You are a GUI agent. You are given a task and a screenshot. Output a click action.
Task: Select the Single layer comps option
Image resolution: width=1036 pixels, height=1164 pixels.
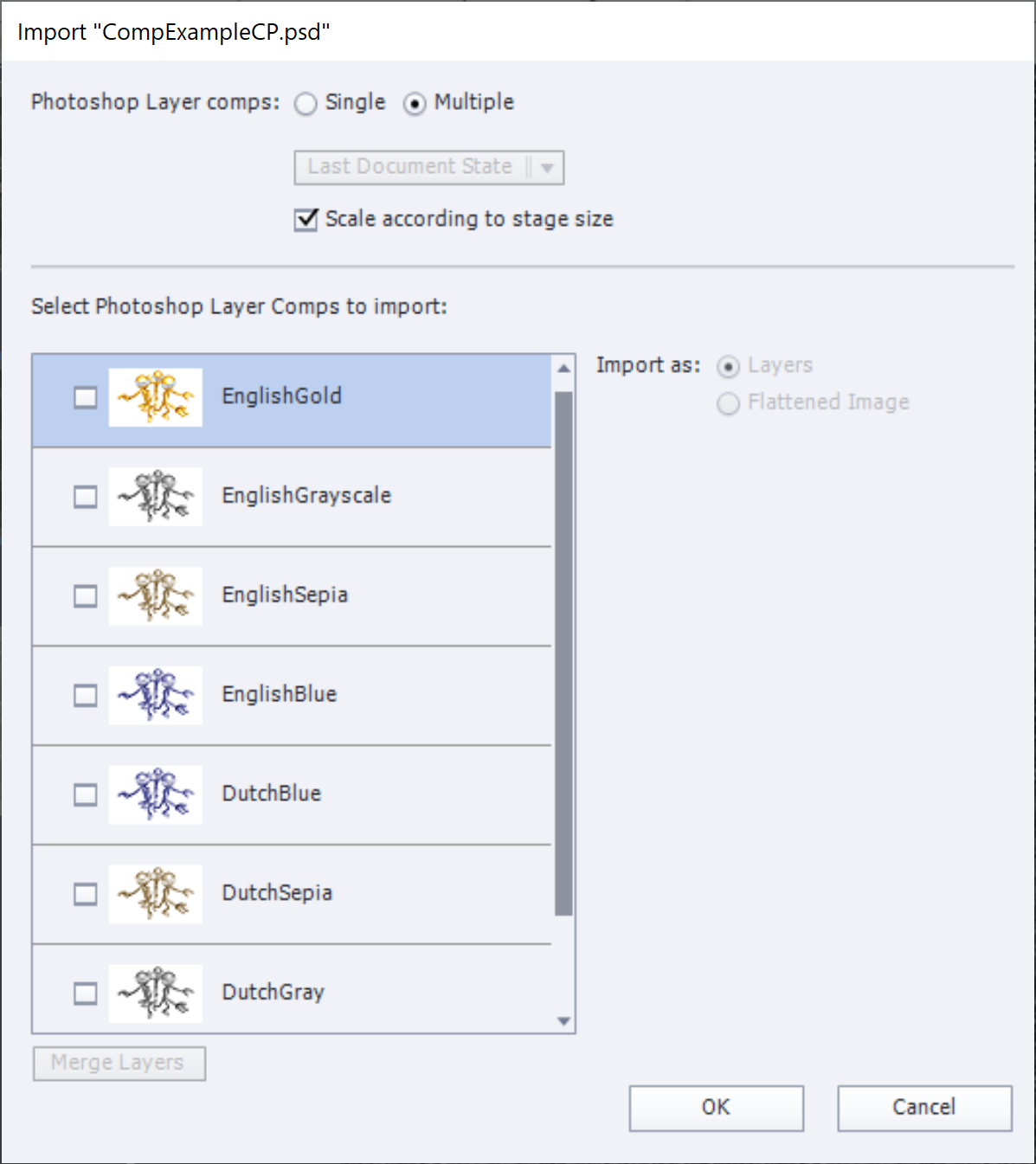[x=306, y=104]
